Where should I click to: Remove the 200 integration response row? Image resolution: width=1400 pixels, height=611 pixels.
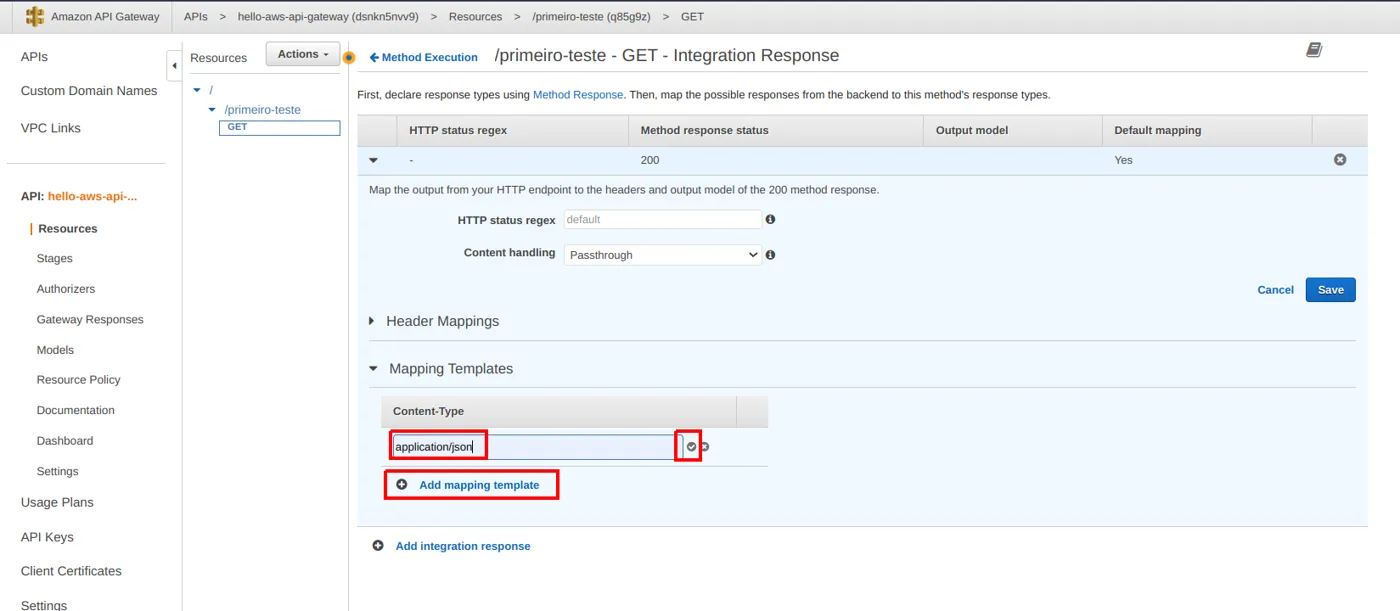(1340, 160)
